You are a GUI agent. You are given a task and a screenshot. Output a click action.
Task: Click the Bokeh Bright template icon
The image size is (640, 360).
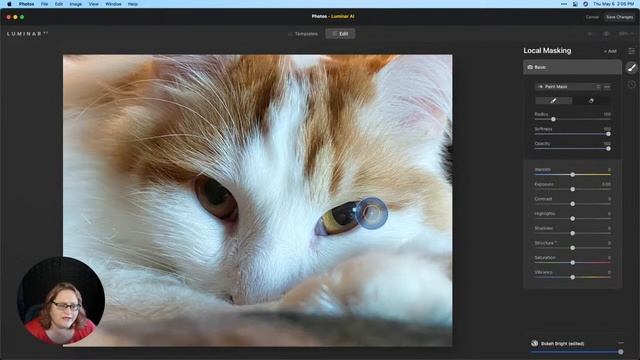[x=534, y=343]
